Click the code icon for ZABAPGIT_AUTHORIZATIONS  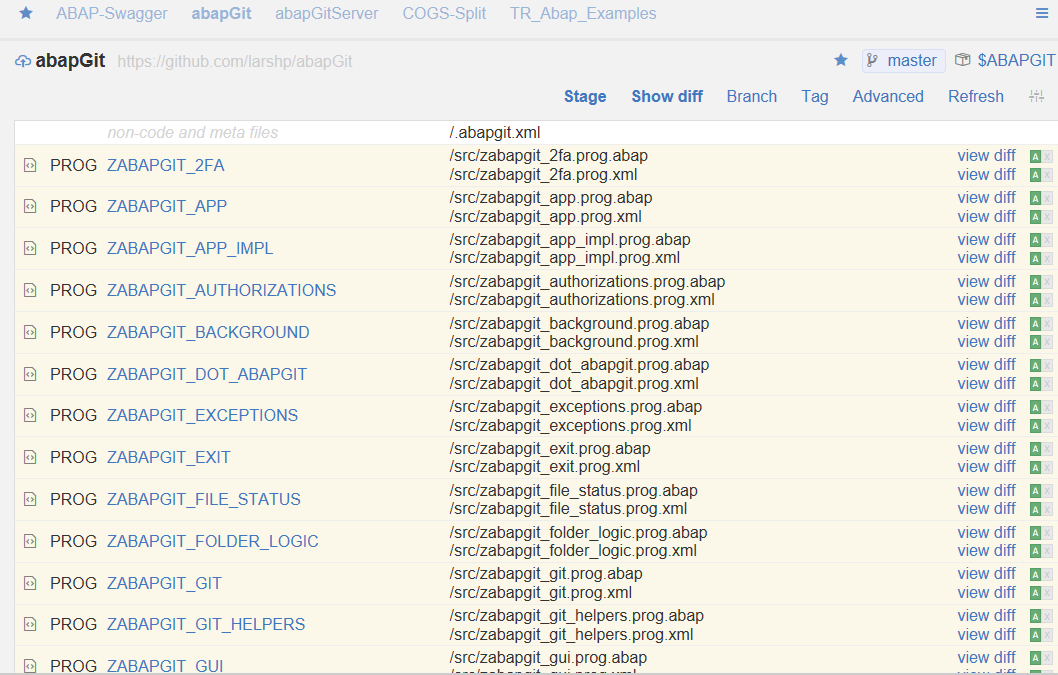[30, 290]
